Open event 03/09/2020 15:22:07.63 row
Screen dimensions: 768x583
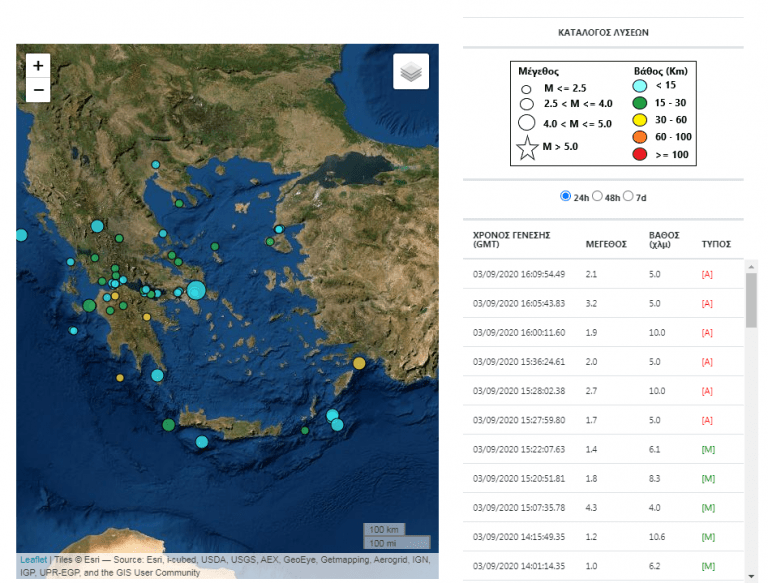coord(603,449)
